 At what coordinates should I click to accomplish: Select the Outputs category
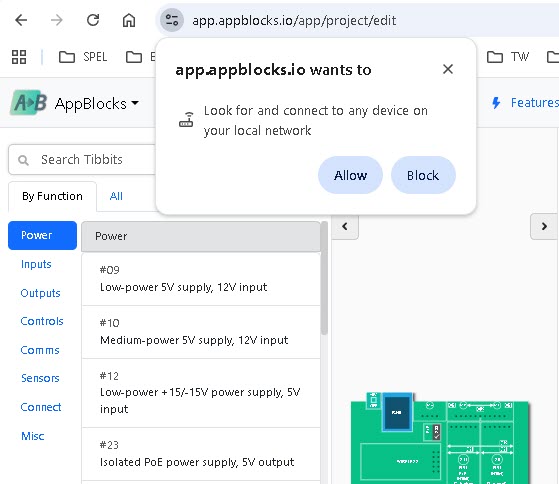coord(40,293)
